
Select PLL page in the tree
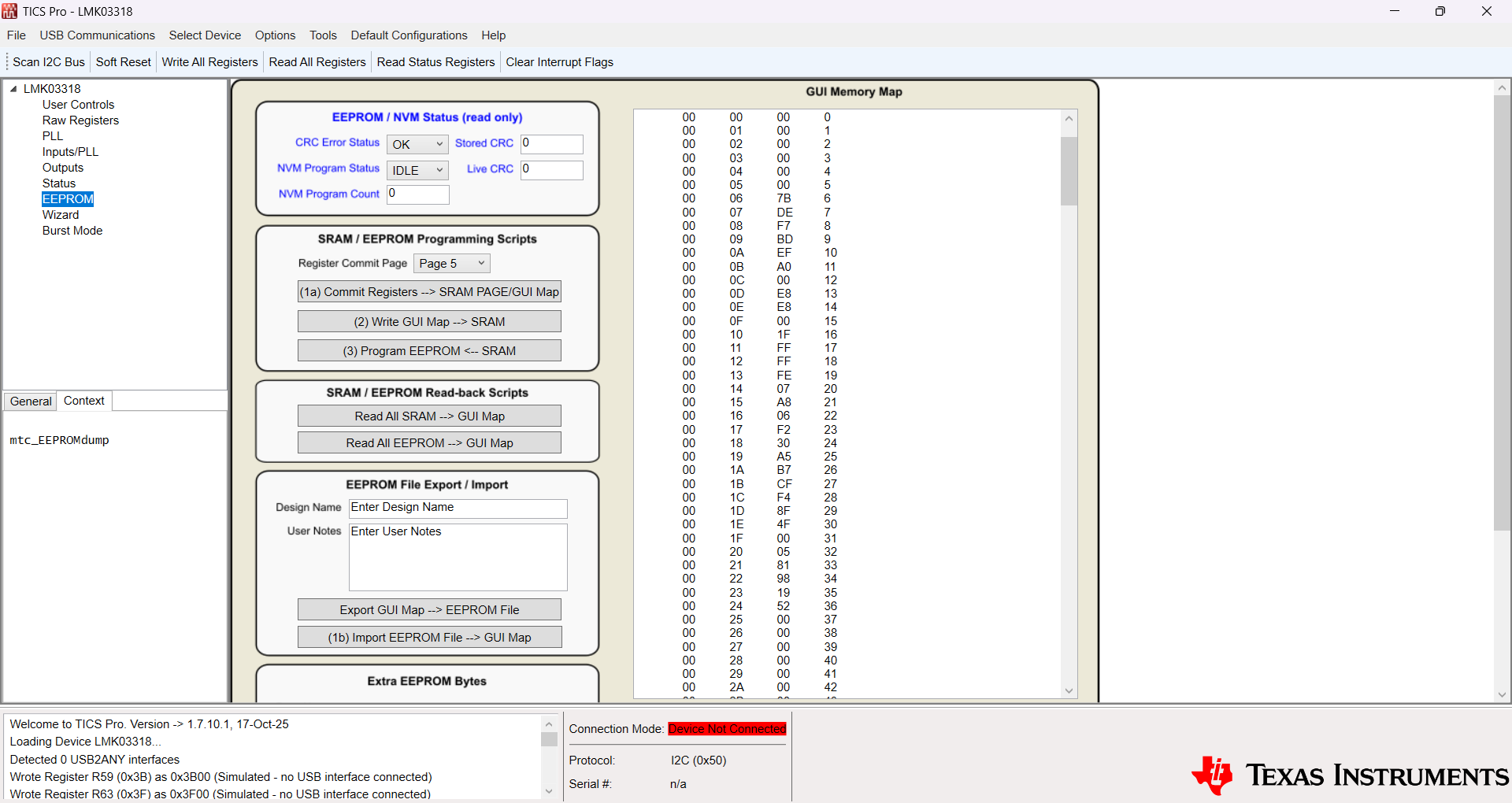[53, 136]
